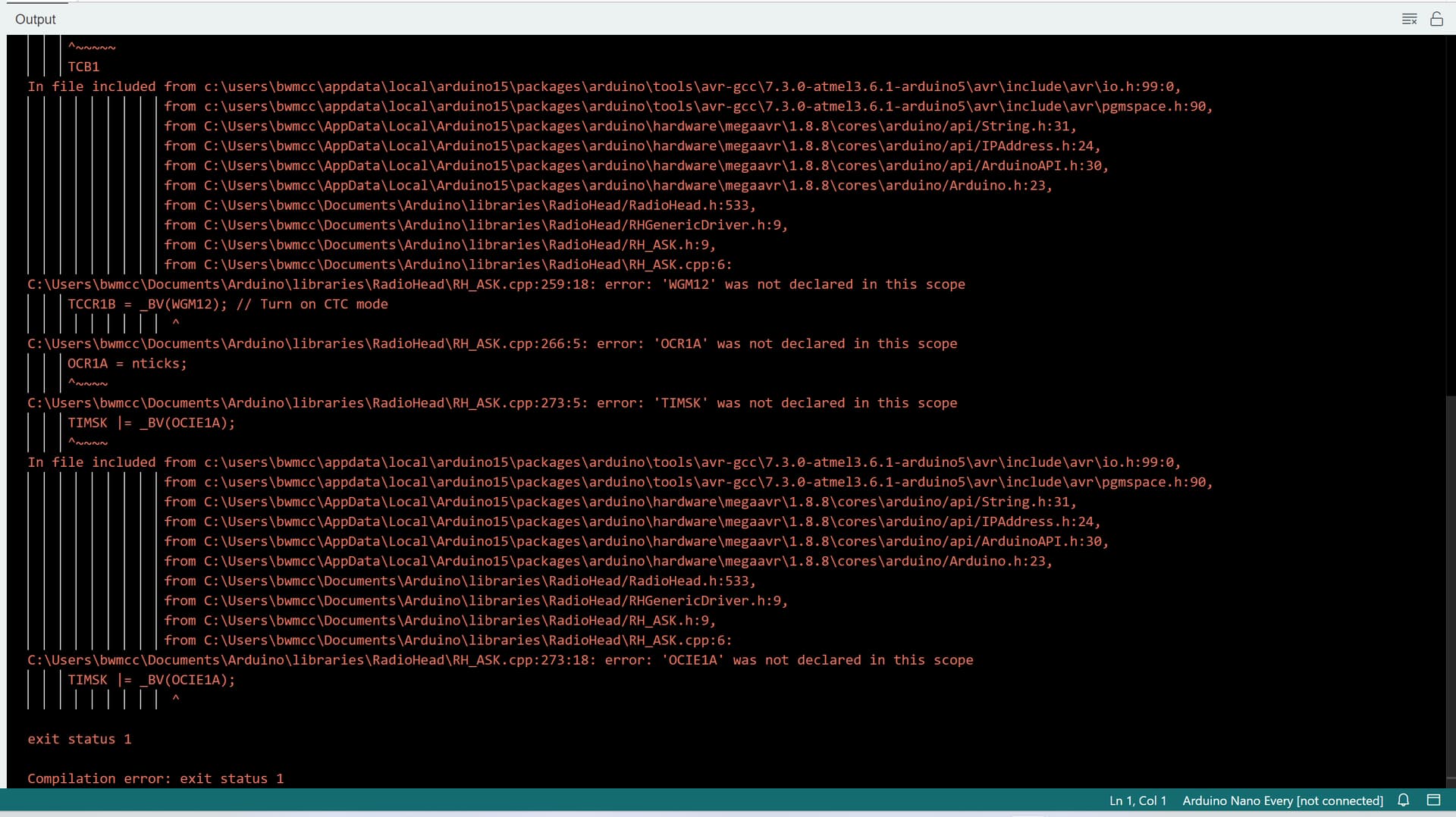Click the second 'api/String.h:31' include line

click(620, 502)
